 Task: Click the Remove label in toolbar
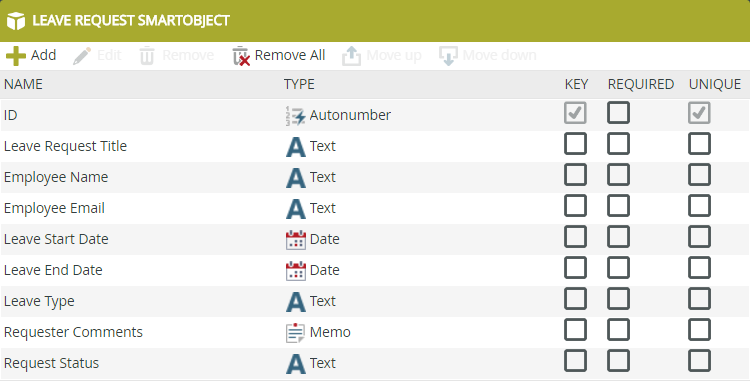pos(188,55)
